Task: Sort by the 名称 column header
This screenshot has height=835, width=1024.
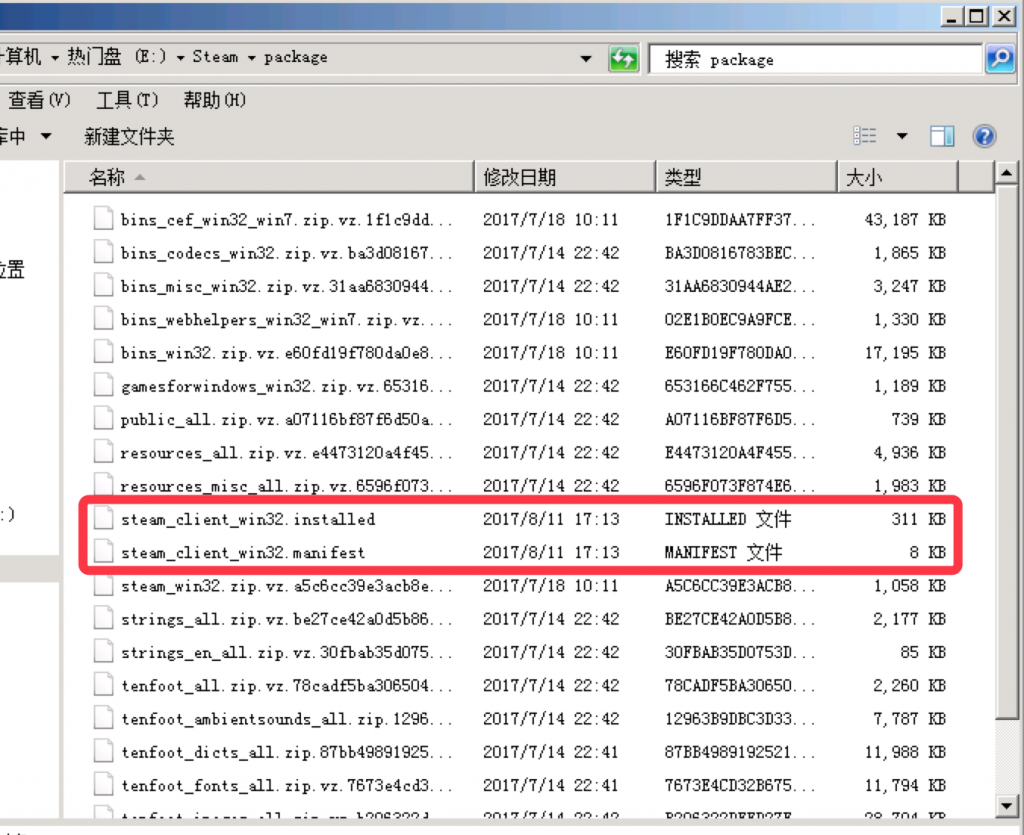Action: click(x=269, y=177)
